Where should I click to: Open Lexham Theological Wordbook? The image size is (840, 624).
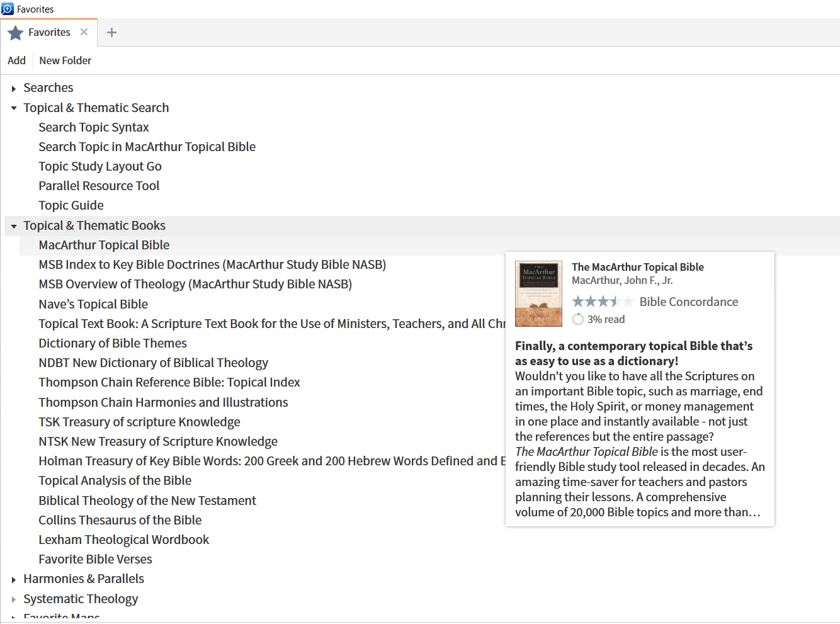click(x=124, y=540)
